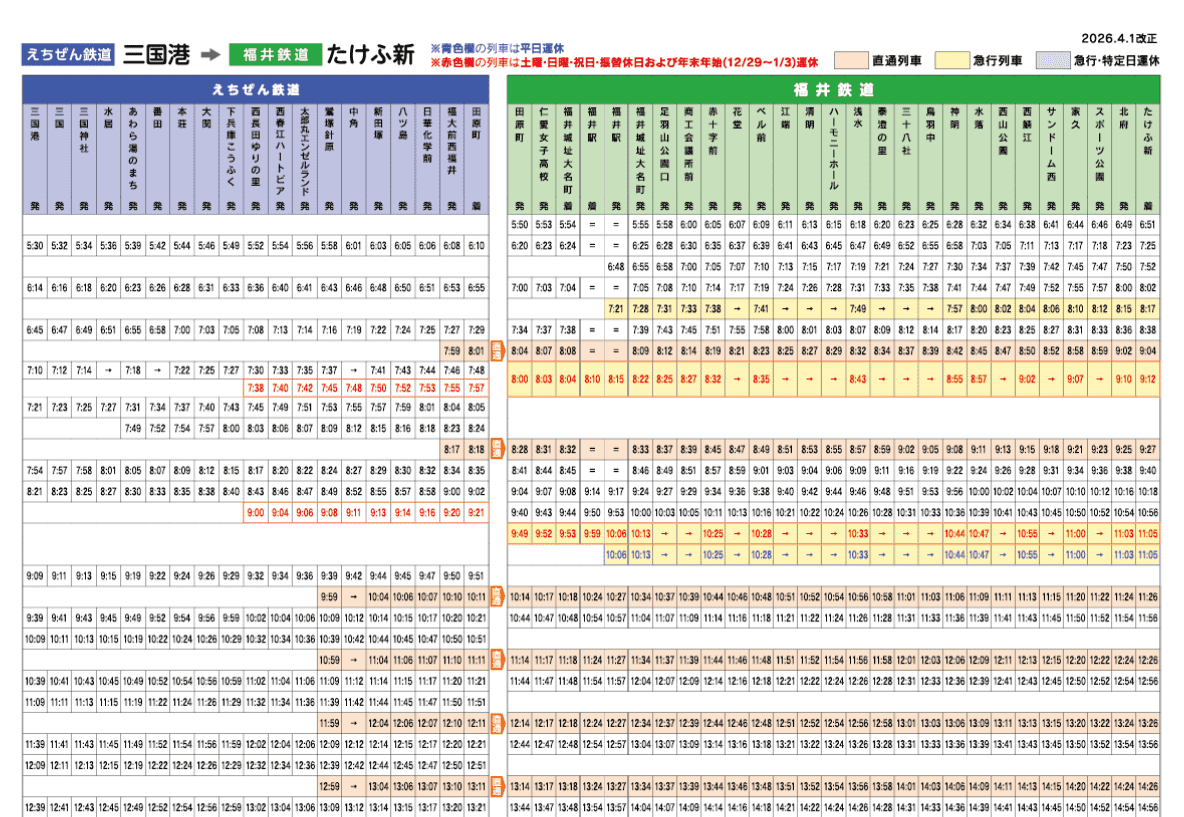1184x817 pixels.
Task: Select the 直通 icon beside the 13:11 arrival
Action: click(496, 786)
